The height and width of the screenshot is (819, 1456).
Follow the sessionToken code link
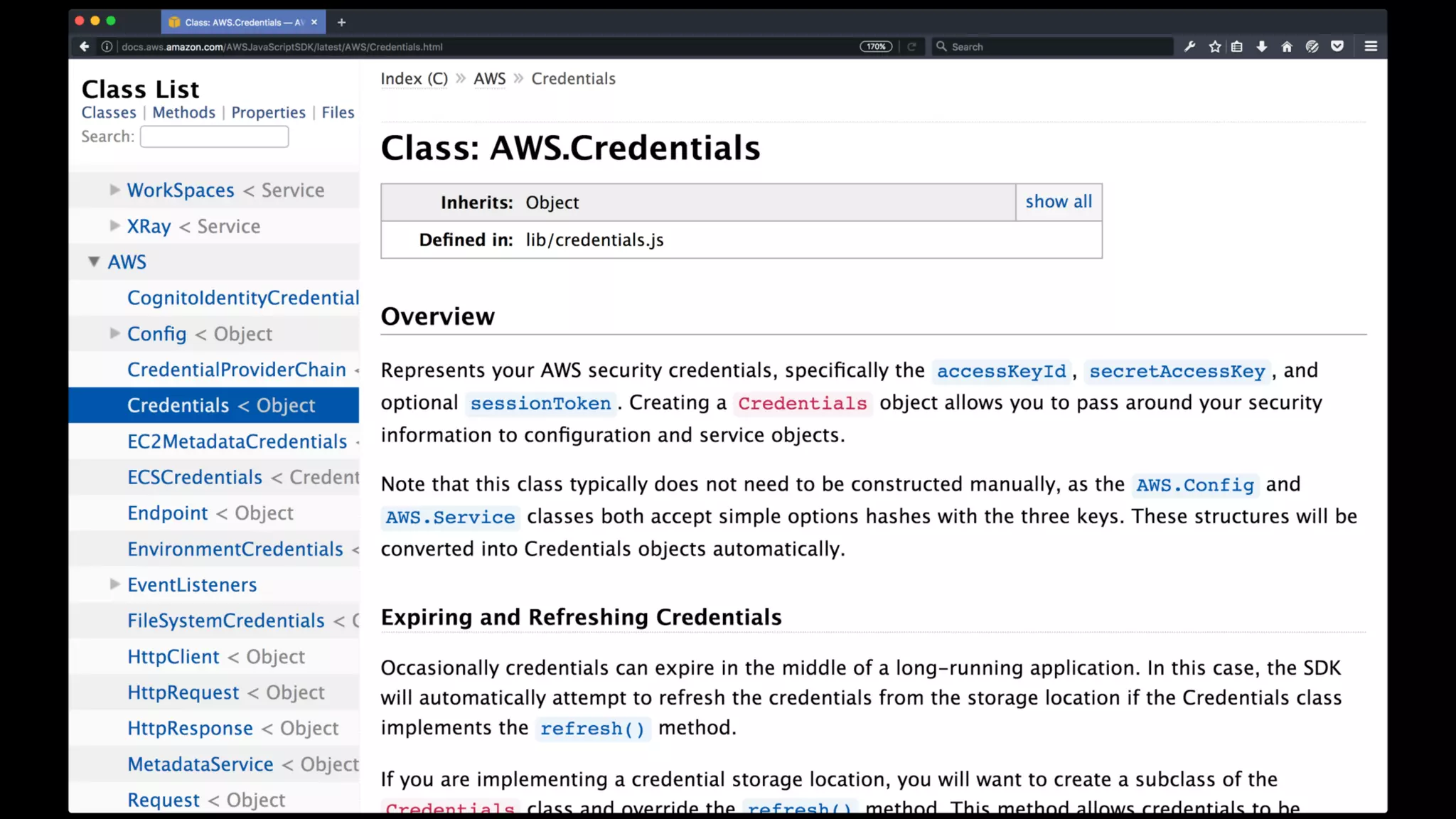[540, 403]
